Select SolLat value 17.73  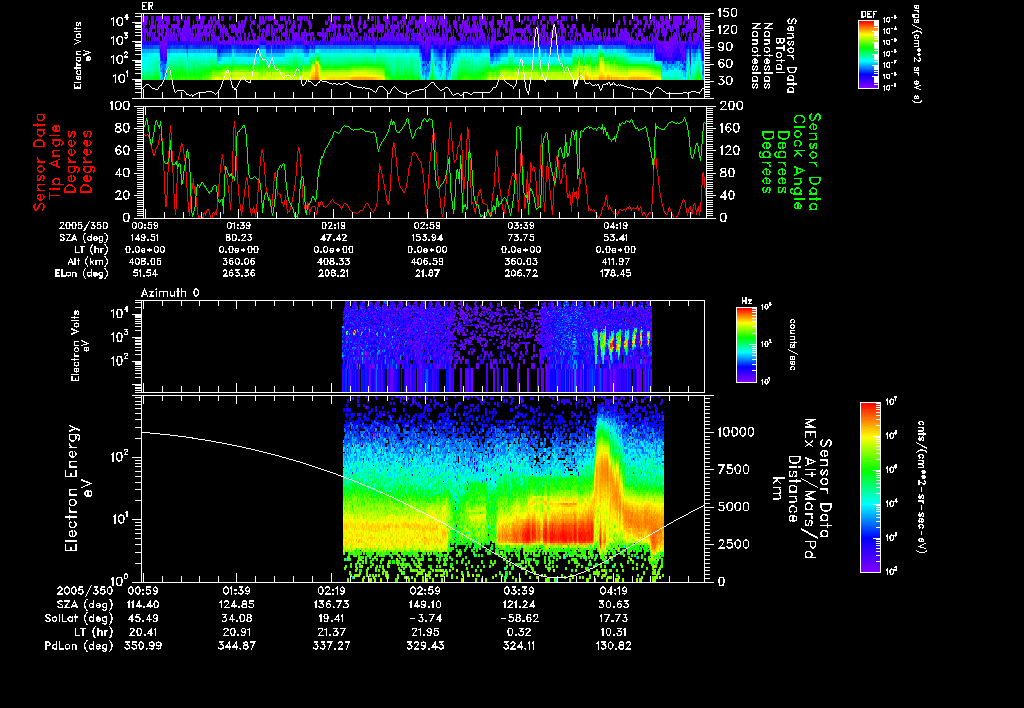(x=614, y=619)
